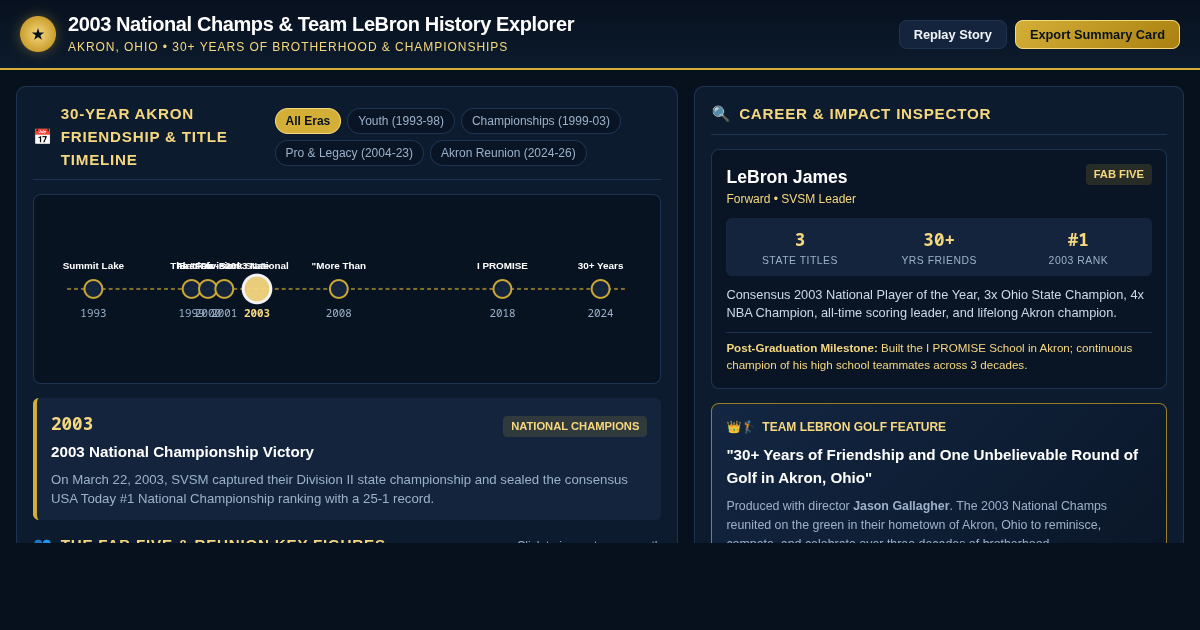Viewport: 1200px width, 630px height.
Task: Export the summary card
Action: point(1097,34)
